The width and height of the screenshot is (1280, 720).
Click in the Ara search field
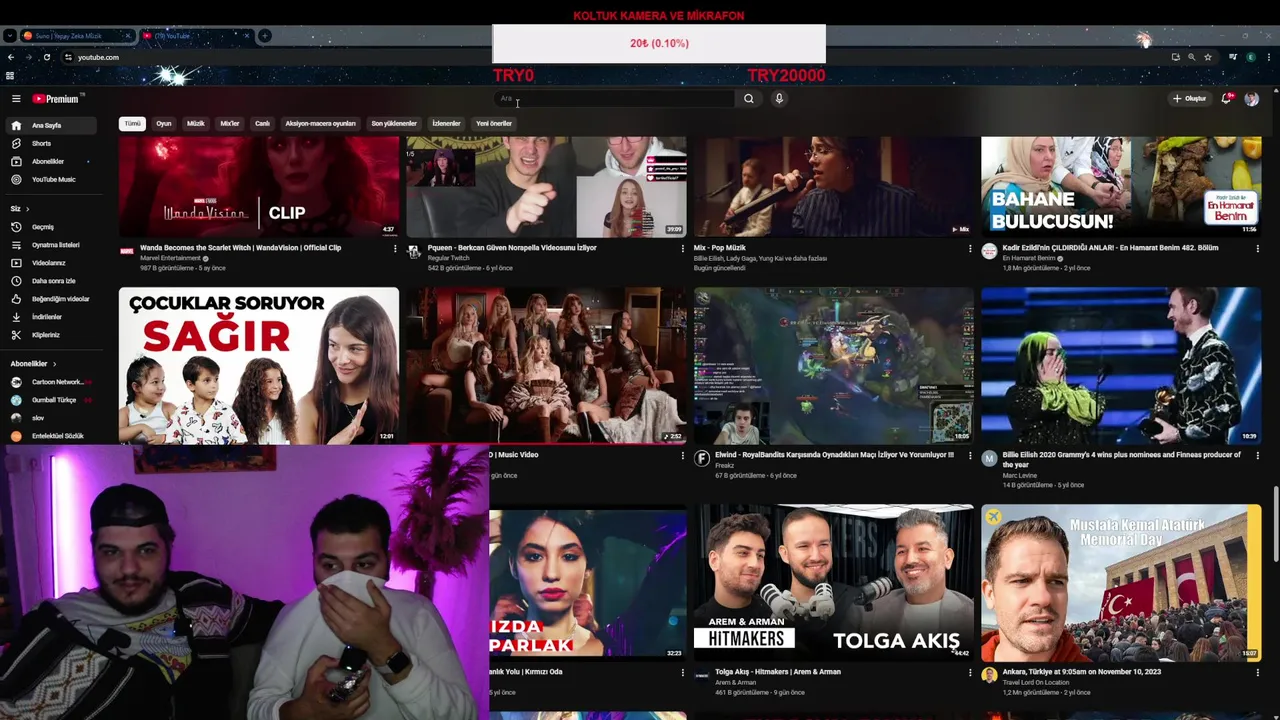pyautogui.click(x=615, y=99)
